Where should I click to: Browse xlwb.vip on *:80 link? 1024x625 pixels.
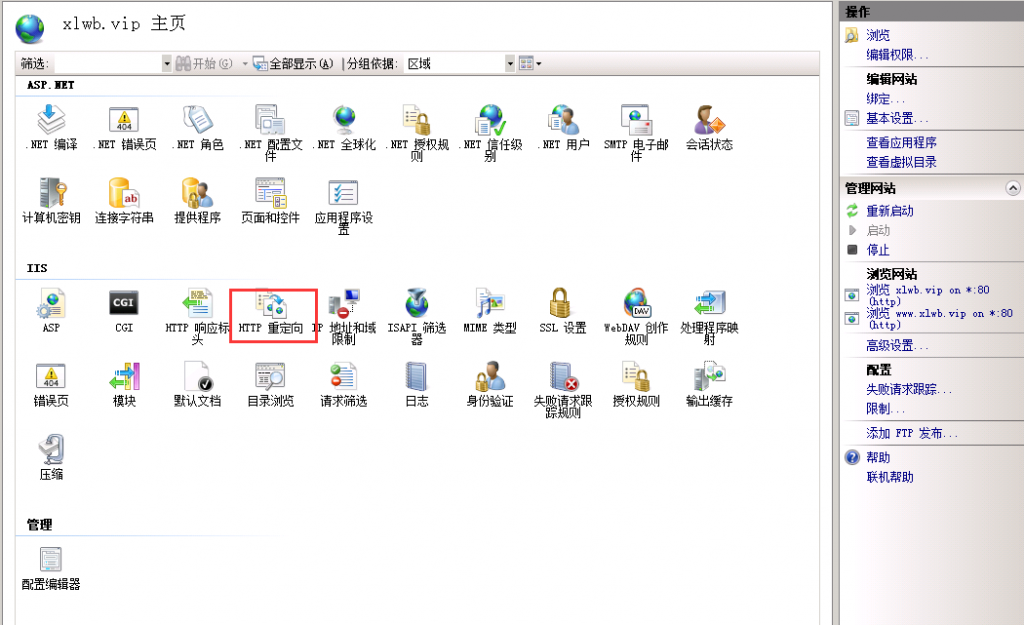click(x=927, y=295)
